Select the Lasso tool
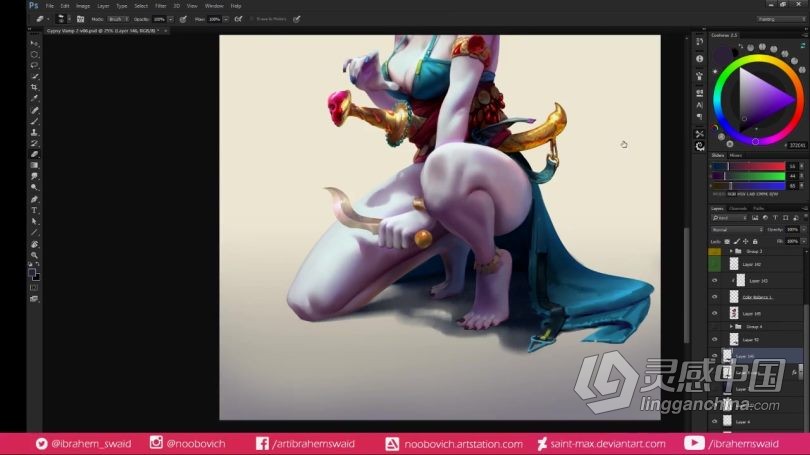Image resolution: width=810 pixels, height=455 pixels. (x=34, y=65)
